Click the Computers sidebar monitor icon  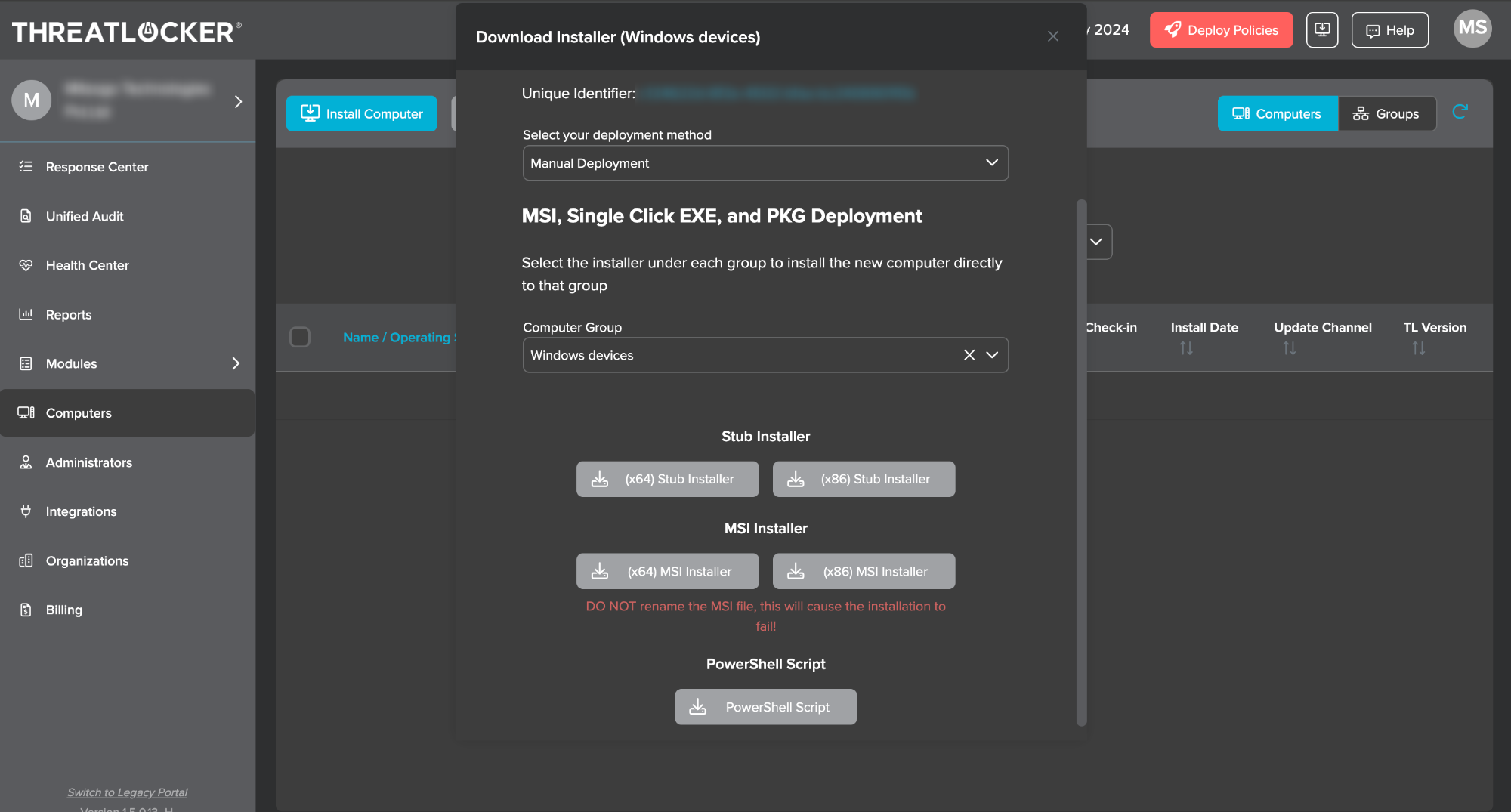click(x=26, y=412)
